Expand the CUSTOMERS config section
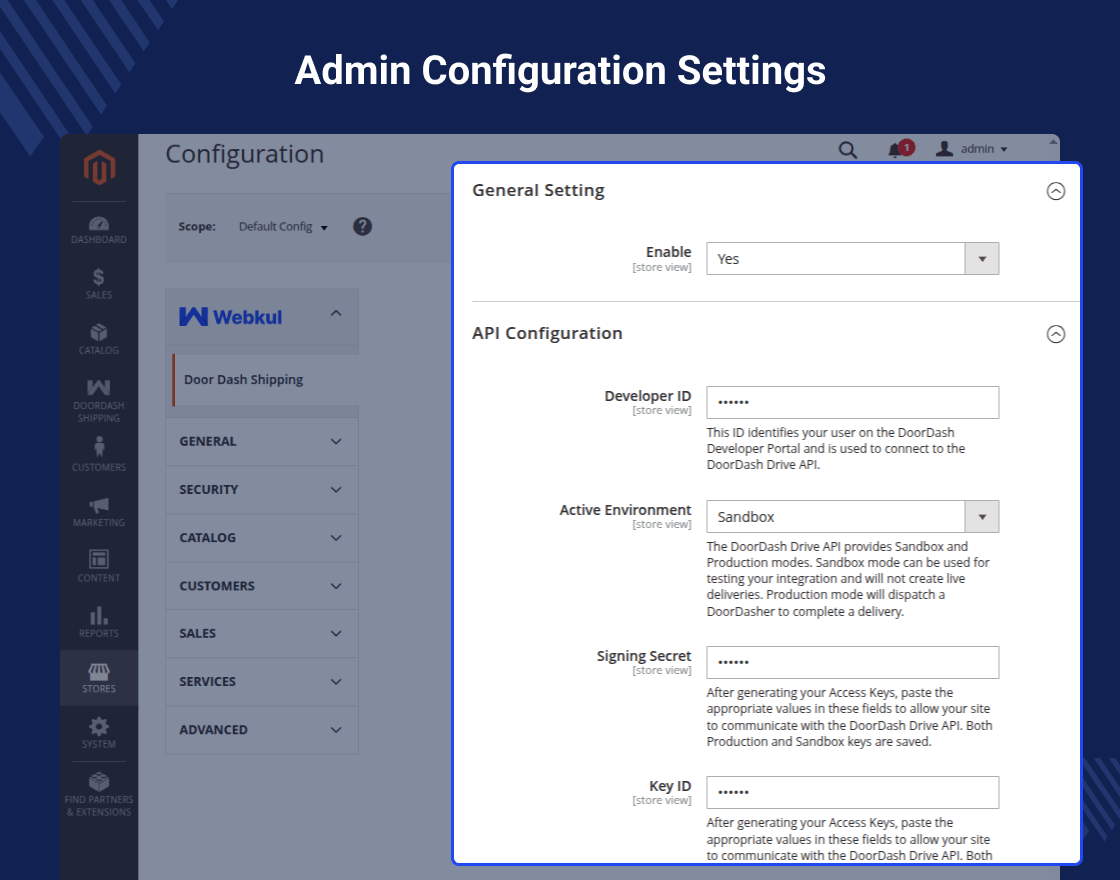Image resolution: width=1120 pixels, height=880 pixels. (261, 586)
